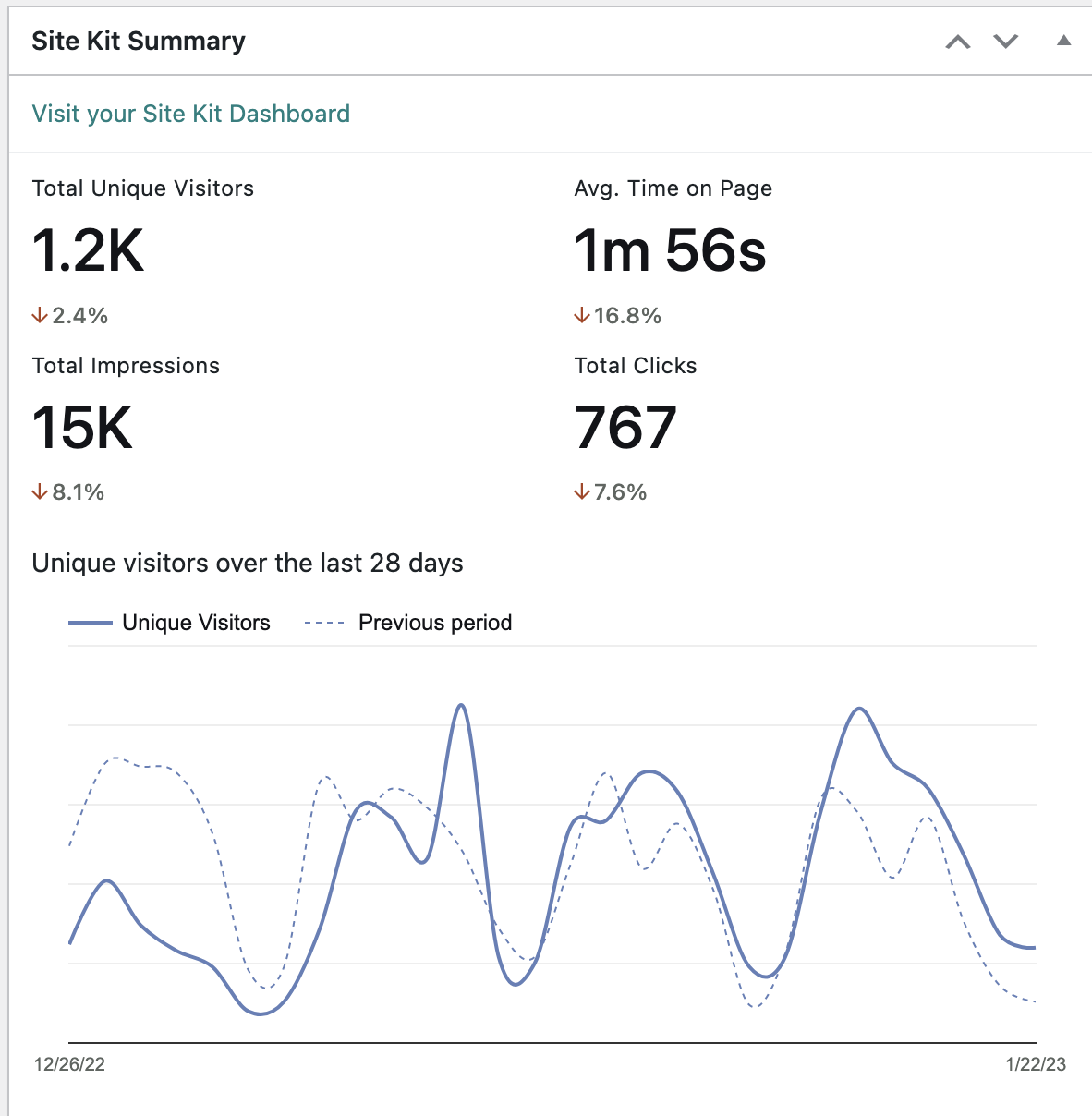Viewport: 1092px width, 1116px height.
Task: Click the Site Kit Summary title
Action: point(139,41)
